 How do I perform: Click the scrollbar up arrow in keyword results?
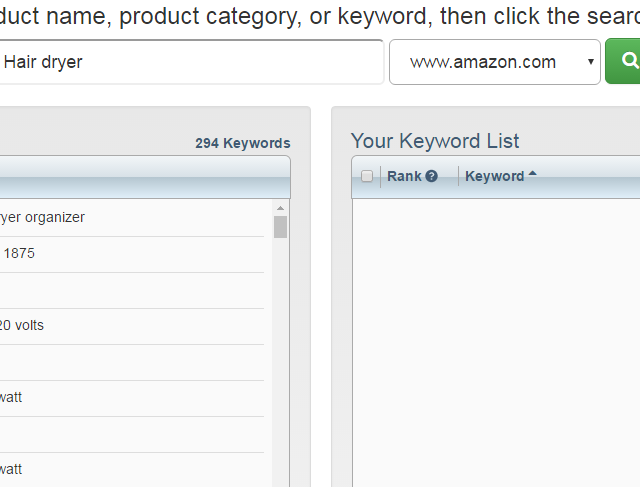(280, 207)
